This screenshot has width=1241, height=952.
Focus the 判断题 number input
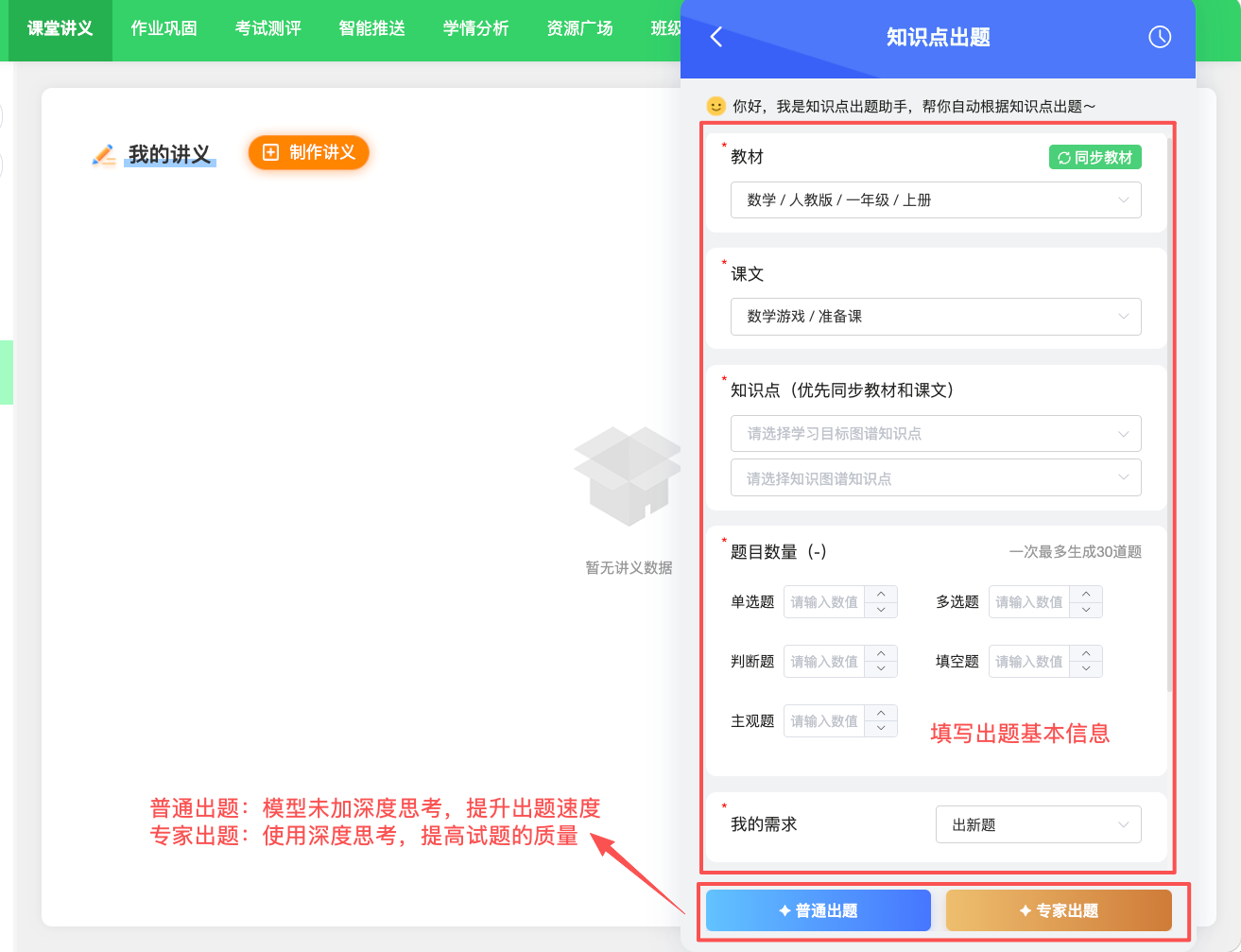pos(824,662)
